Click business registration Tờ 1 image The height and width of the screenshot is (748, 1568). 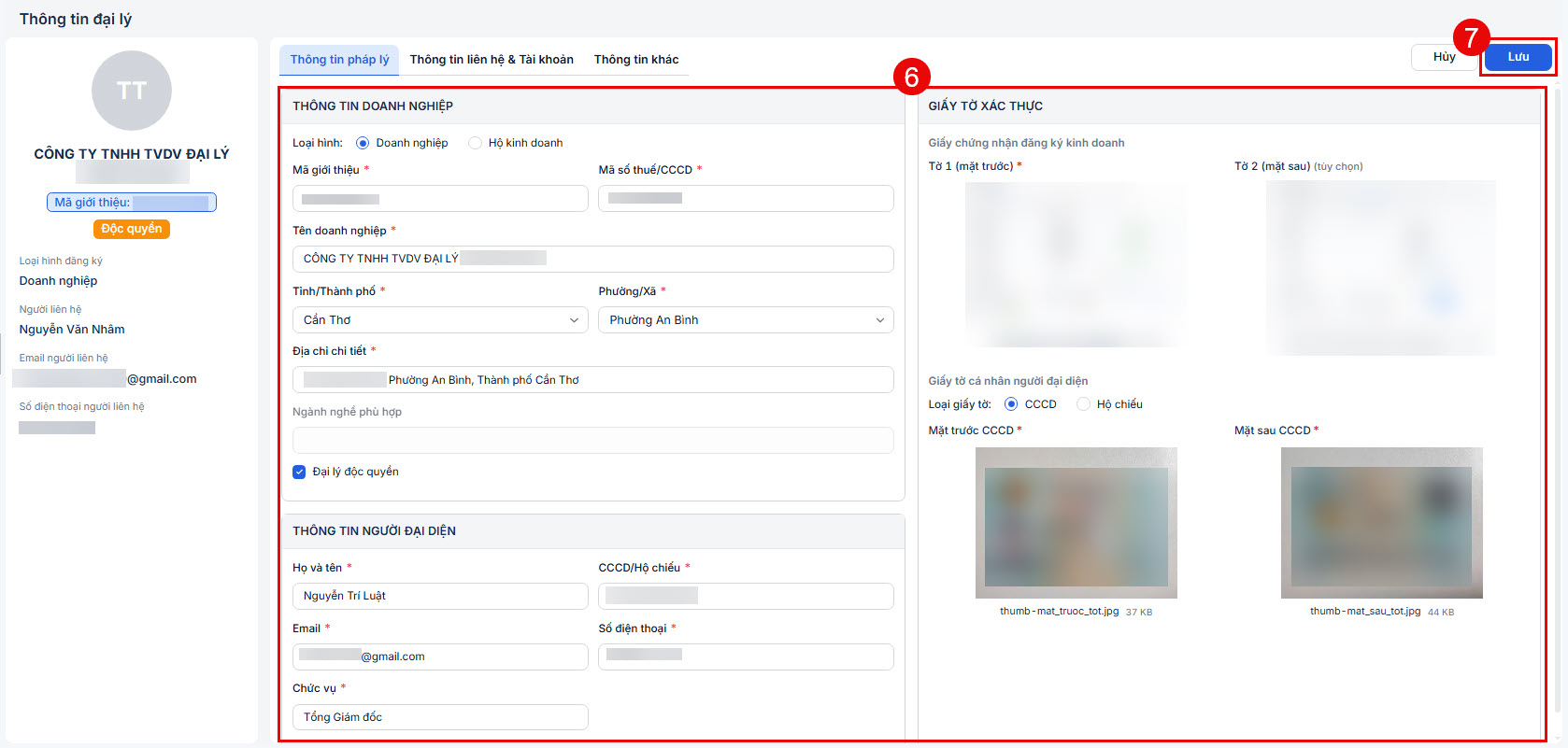(1076, 264)
